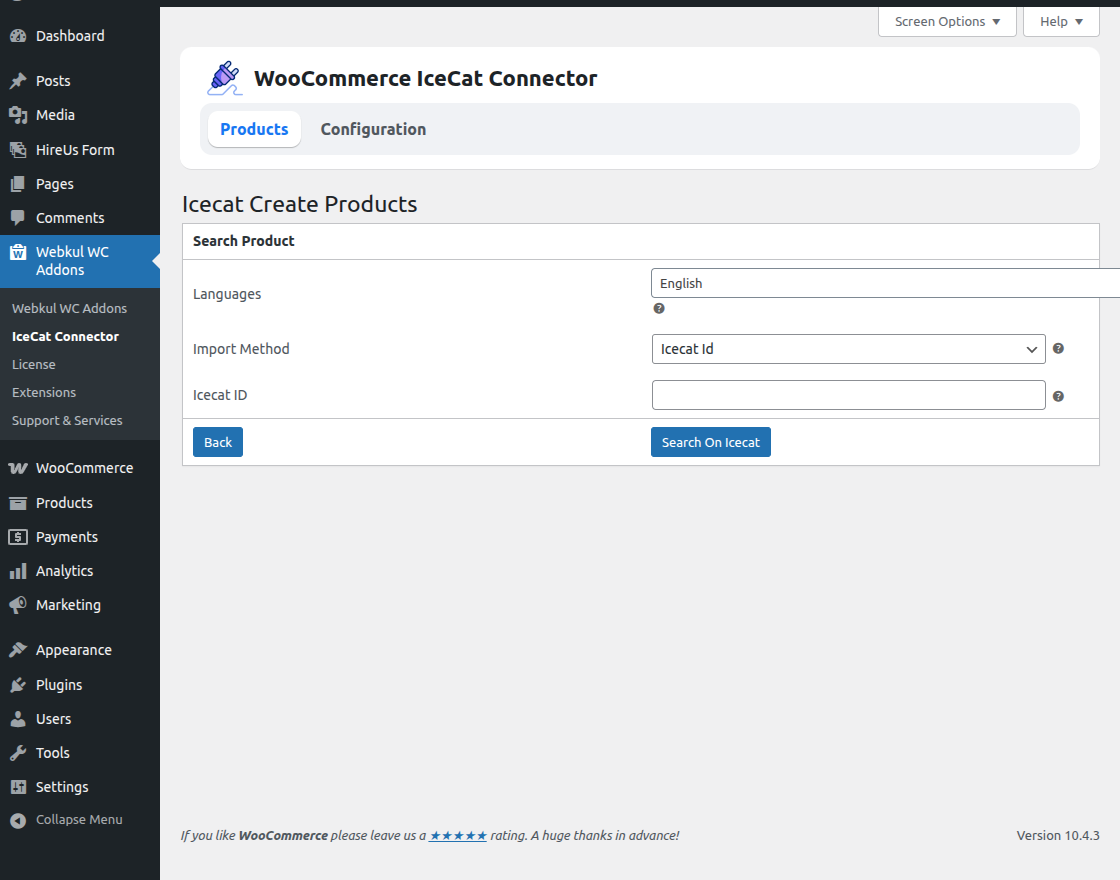Switch to the Configuration tab
This screenshot has height=880, width=1120.
point(373,129)
